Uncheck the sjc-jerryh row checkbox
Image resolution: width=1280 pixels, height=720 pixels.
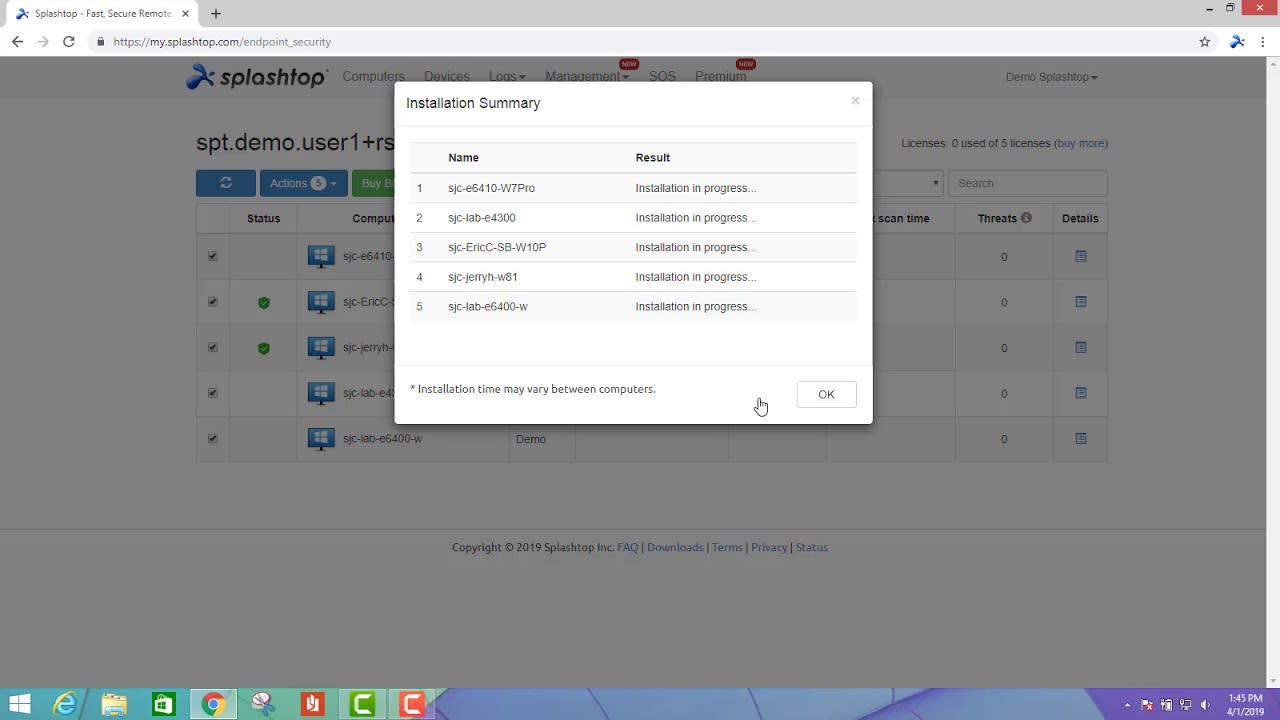tap(212, 348)
